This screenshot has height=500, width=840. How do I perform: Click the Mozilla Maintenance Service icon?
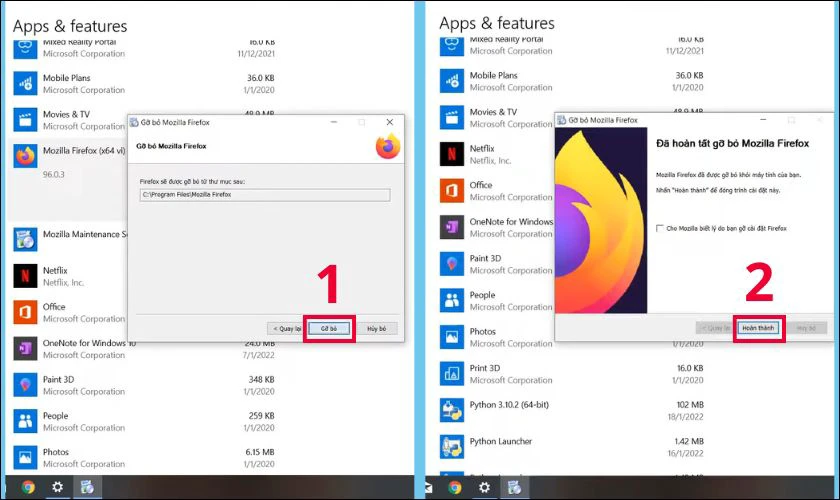pyautogui.click(x=25, y=240)
